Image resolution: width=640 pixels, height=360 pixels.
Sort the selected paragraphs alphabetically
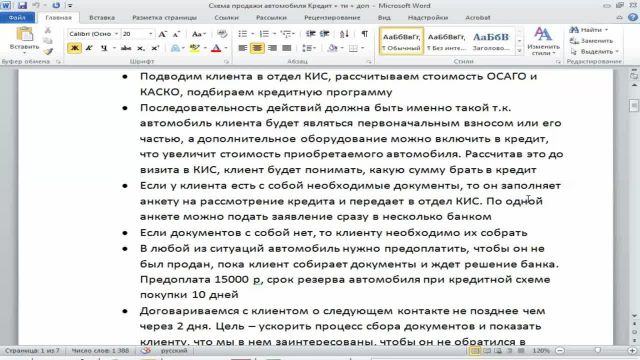[344, 34]
